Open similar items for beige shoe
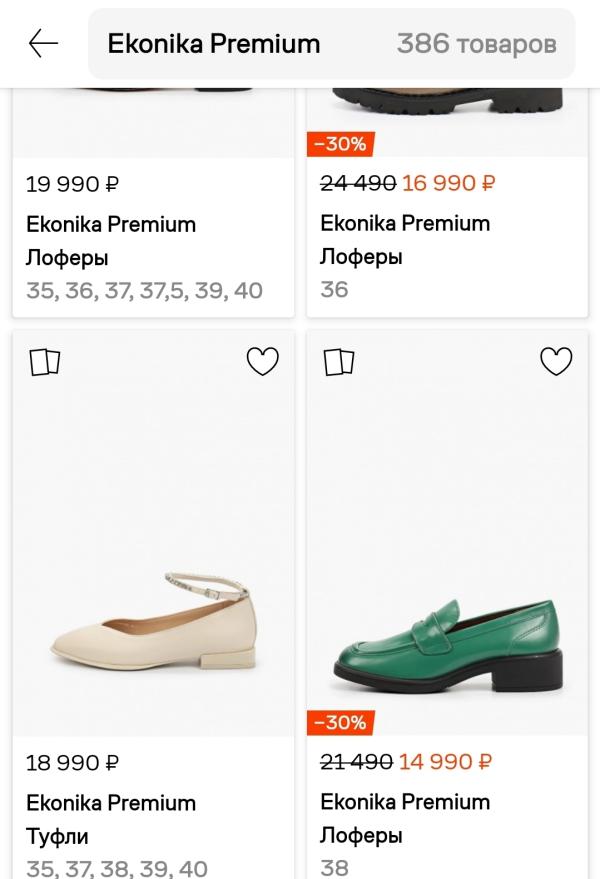600x879 pixels. (x=45, y=362)
